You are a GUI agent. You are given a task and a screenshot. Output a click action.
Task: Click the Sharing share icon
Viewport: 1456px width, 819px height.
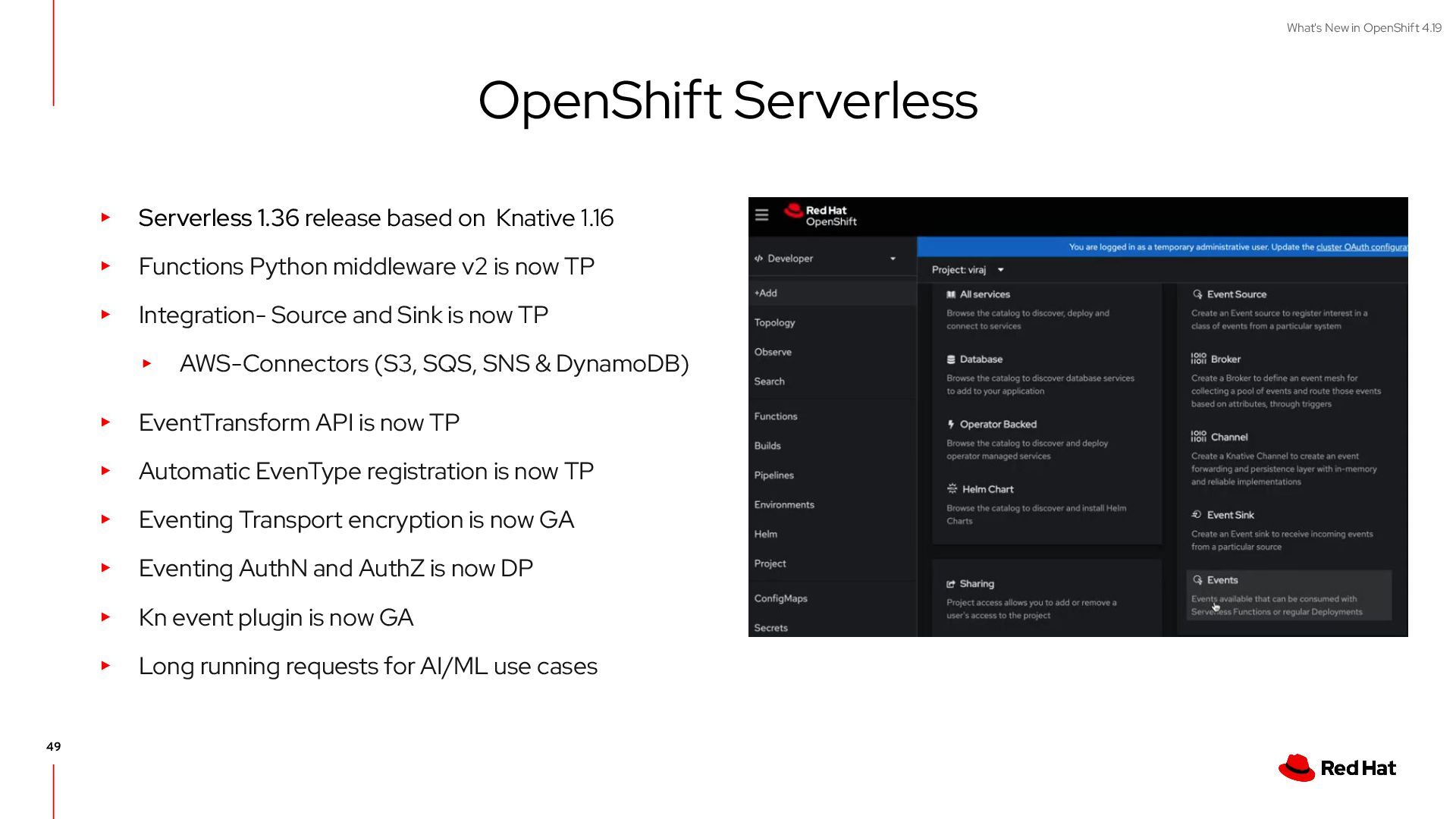point(951,584)
